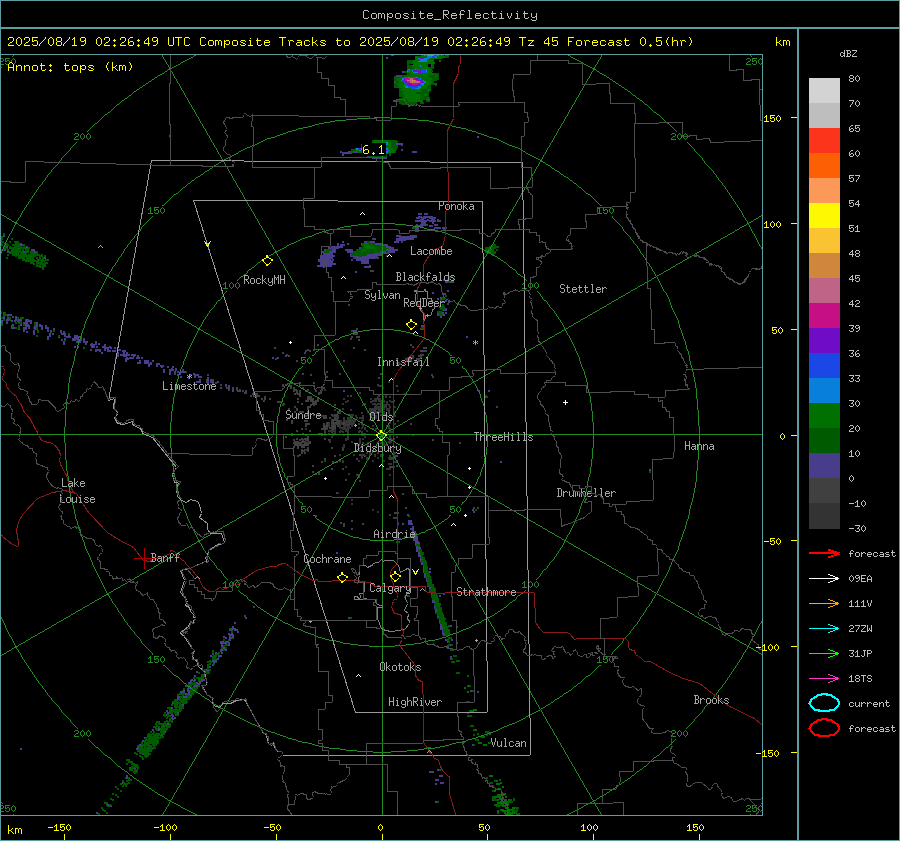Pick the orange 111V arrow in the legend
The image size is (900, 841).
point(824,603)
